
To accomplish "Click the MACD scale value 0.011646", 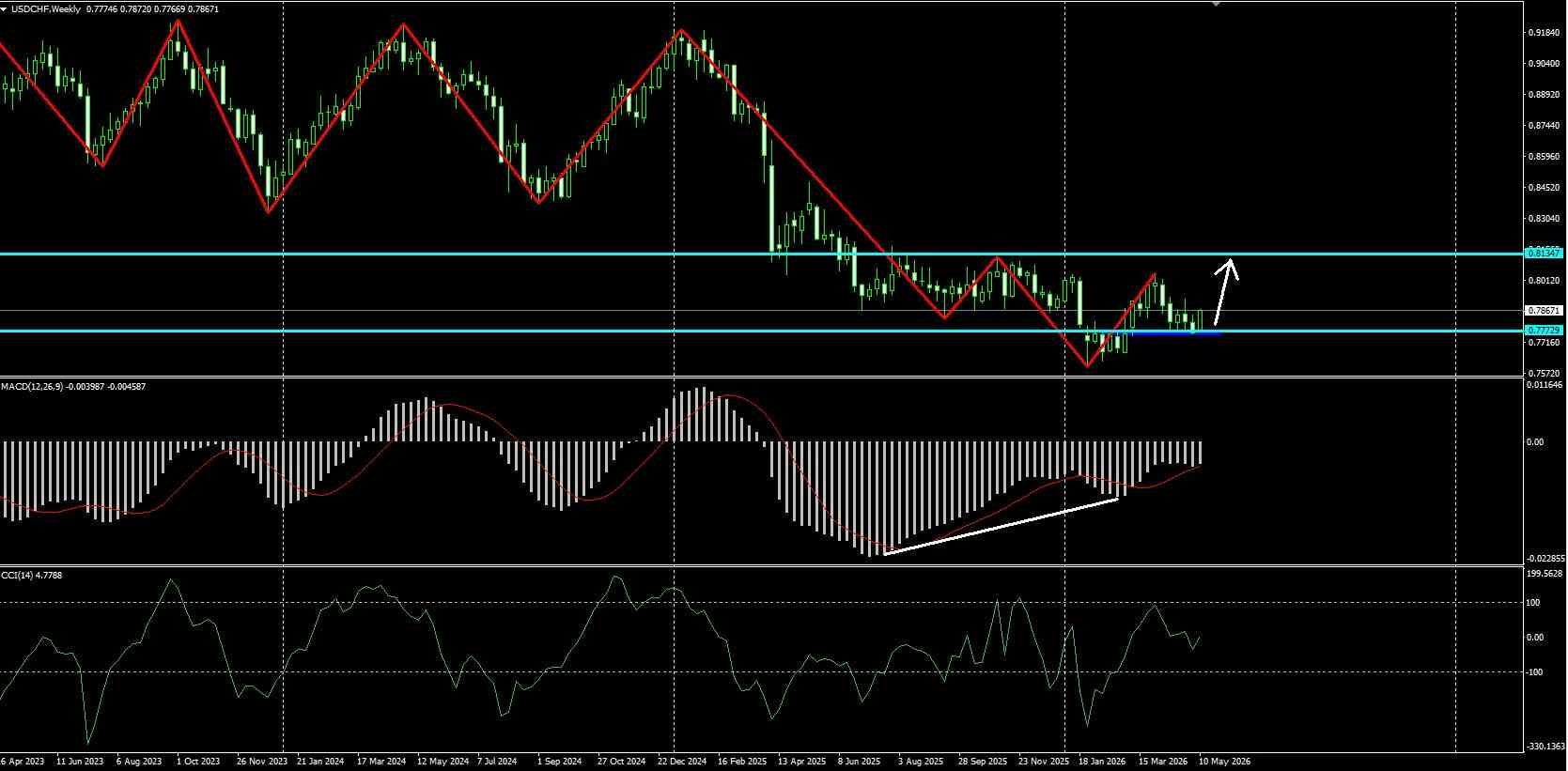I will click(1546, 385).
